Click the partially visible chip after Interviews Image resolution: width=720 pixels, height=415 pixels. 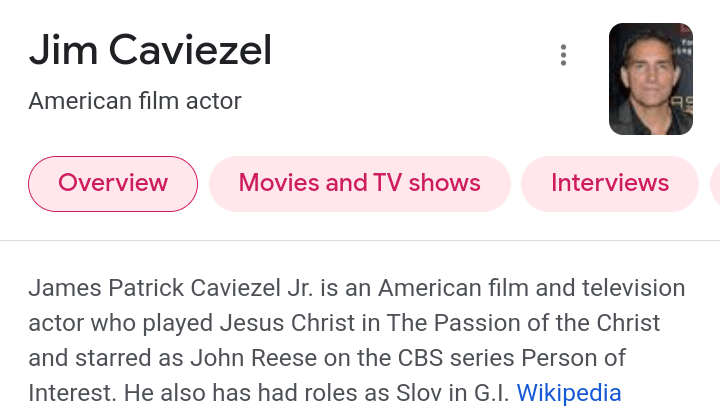pyautogui.click(x=714, y=183)
